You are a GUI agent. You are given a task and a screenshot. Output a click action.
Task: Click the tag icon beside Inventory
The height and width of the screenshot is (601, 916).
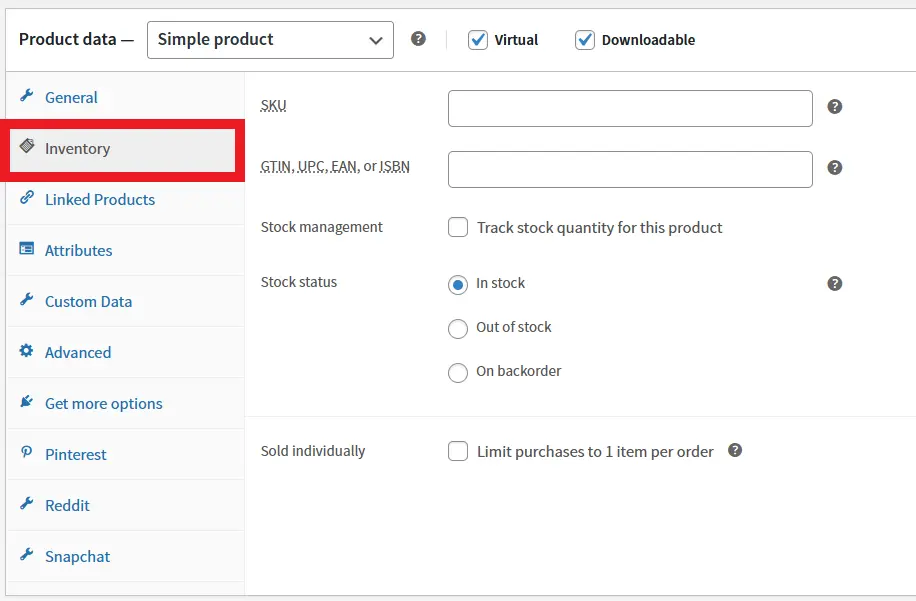coord(28,147)
